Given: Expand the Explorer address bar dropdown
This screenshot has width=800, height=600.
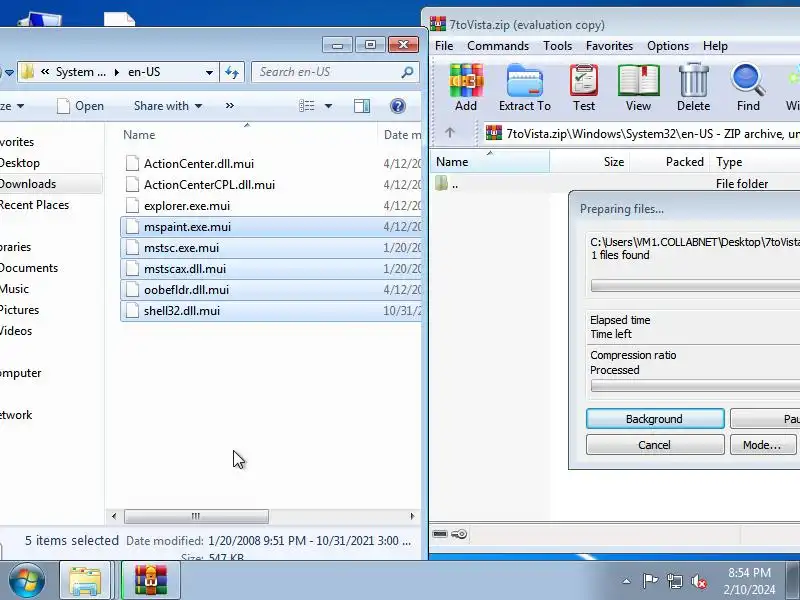Looking at the screenshot, I should [x=209, y=72].
